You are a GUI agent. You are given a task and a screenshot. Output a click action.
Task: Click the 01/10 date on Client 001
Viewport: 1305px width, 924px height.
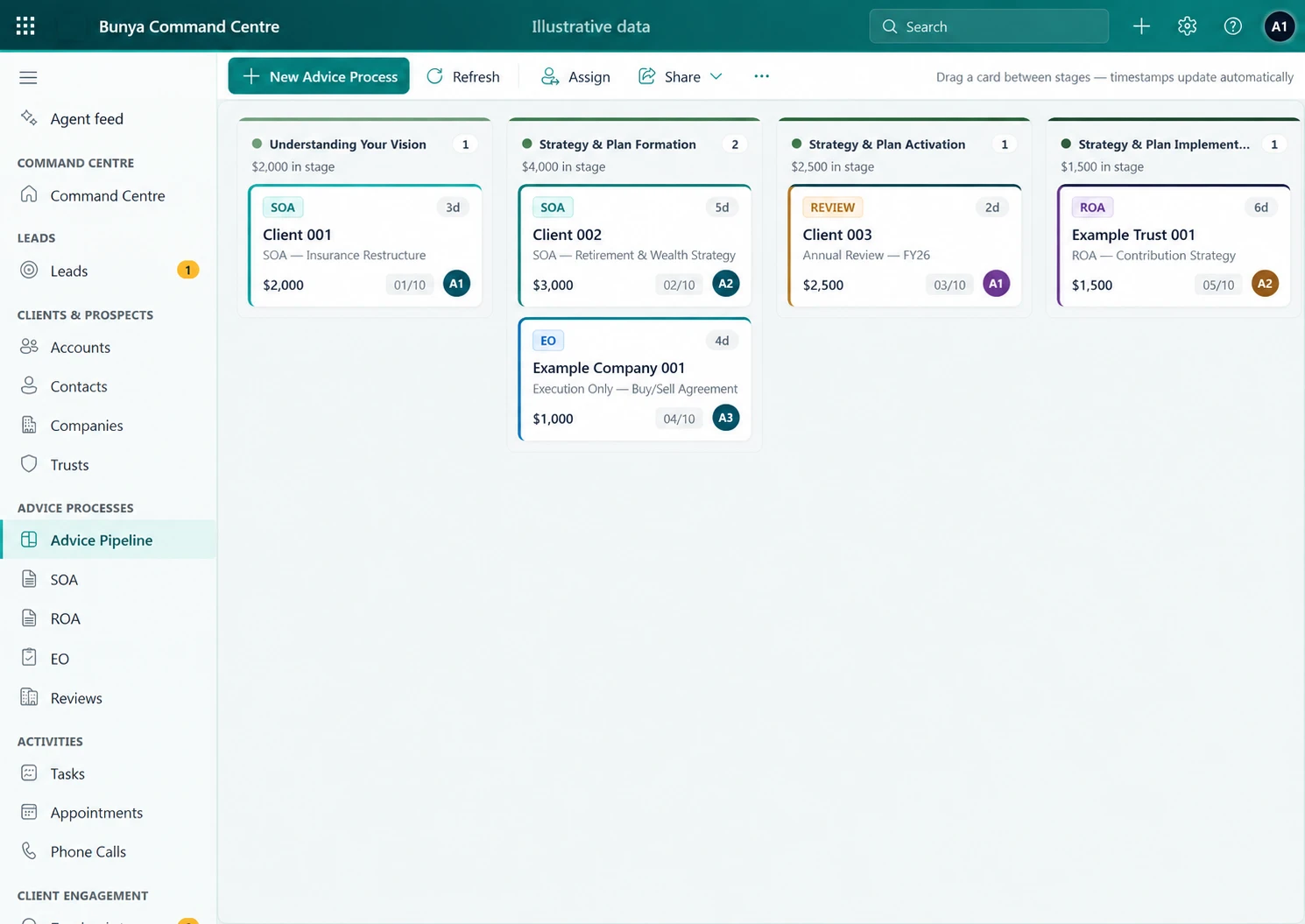point(409,285)
